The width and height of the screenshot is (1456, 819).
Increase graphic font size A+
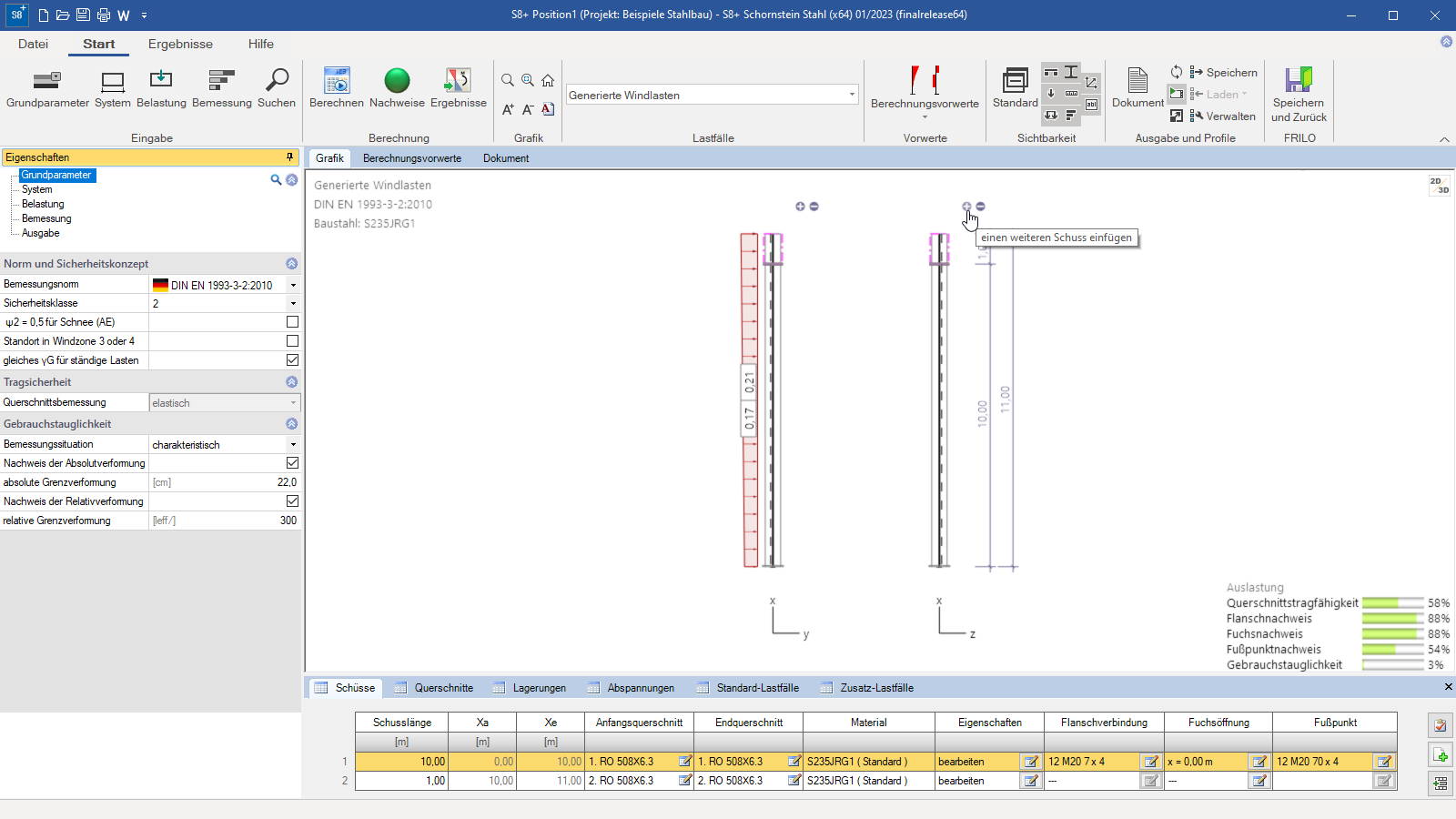click(508, 109)
